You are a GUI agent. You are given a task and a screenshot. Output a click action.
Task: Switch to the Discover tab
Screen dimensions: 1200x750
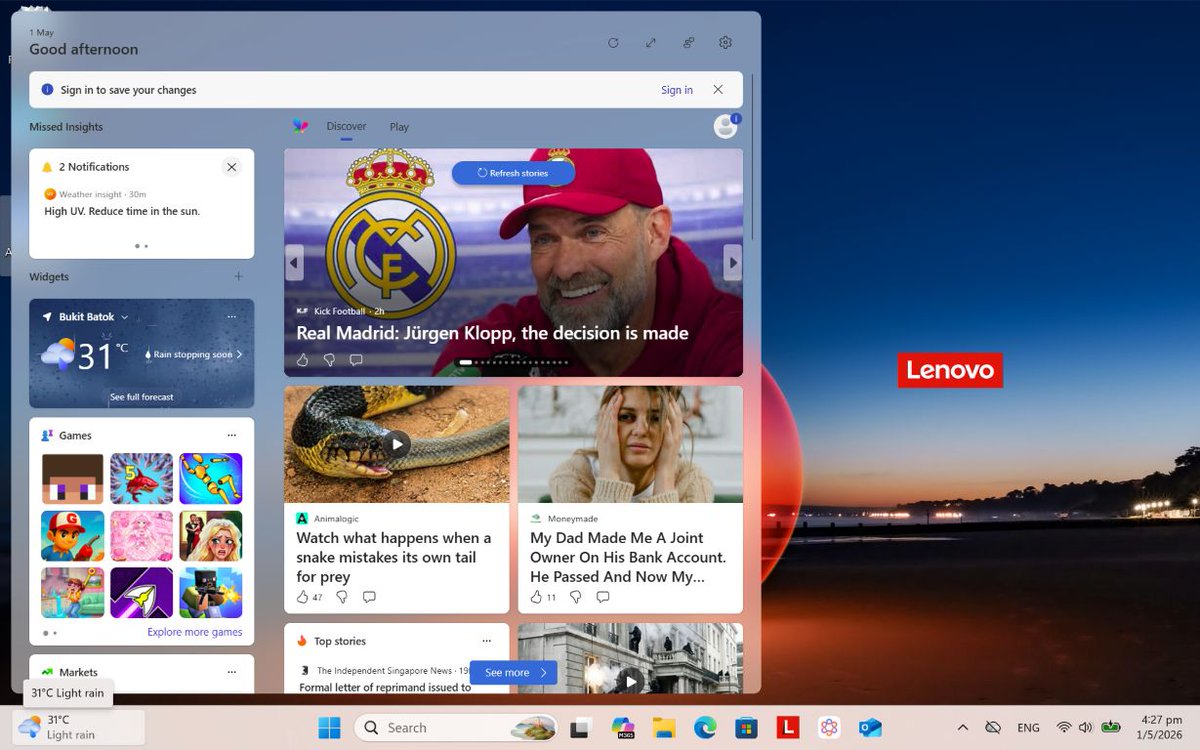coord(346,127)
